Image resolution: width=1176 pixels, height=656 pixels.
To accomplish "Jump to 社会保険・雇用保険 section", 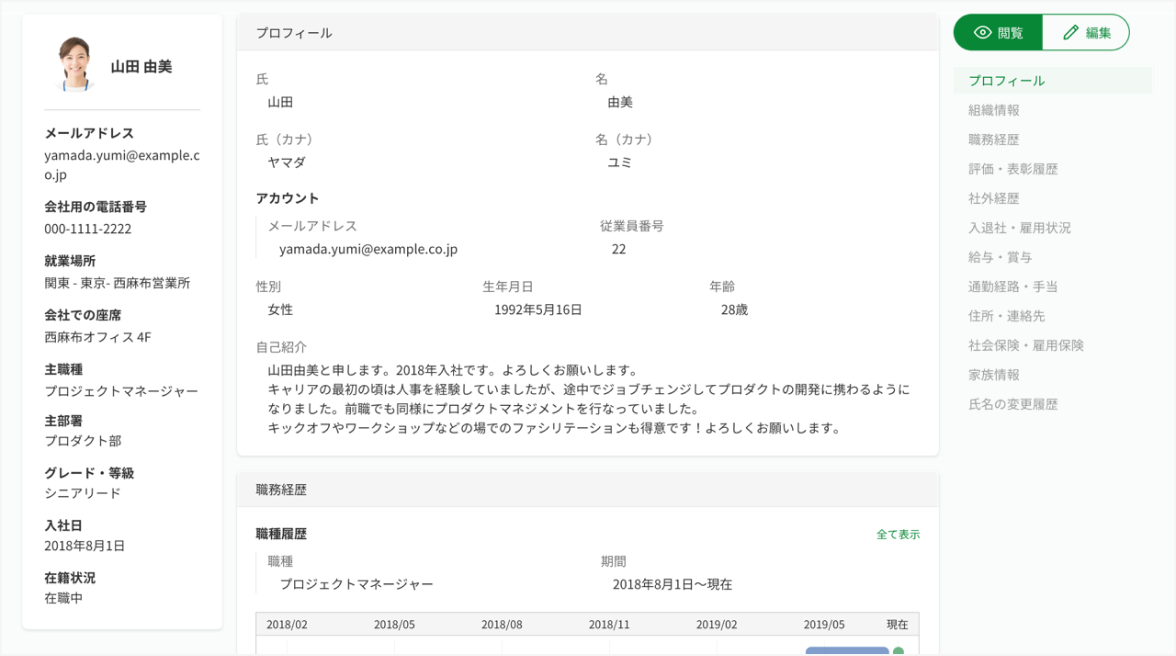I will pyautogui.click(x=1026, y=345).
